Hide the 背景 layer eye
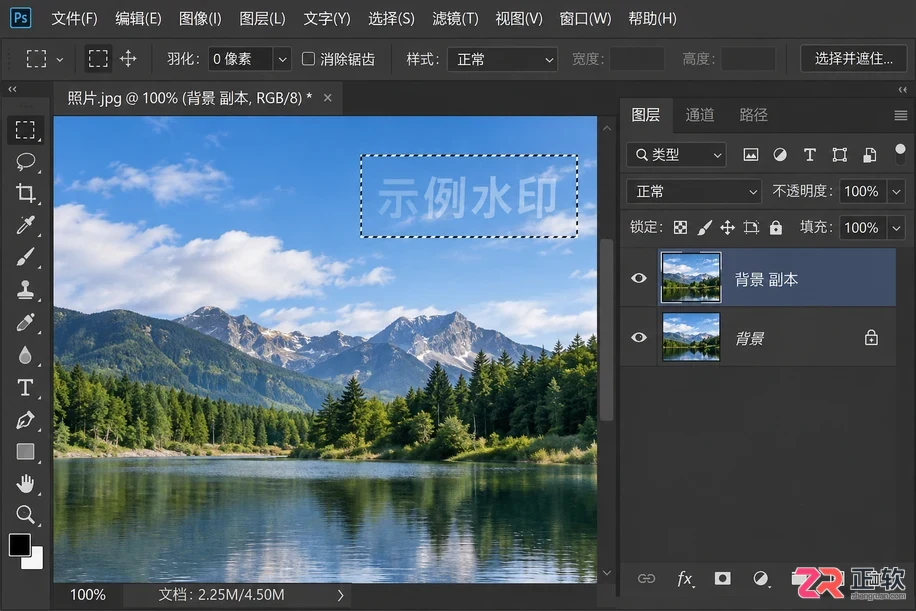 [639, 337]
